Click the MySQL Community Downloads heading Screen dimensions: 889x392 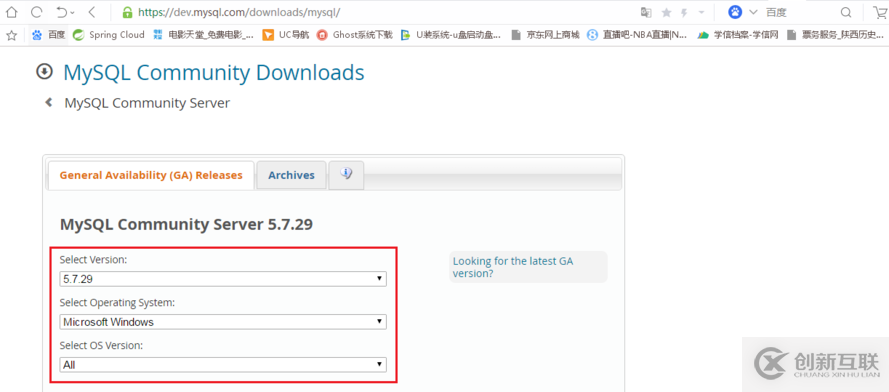pos(214,73)
